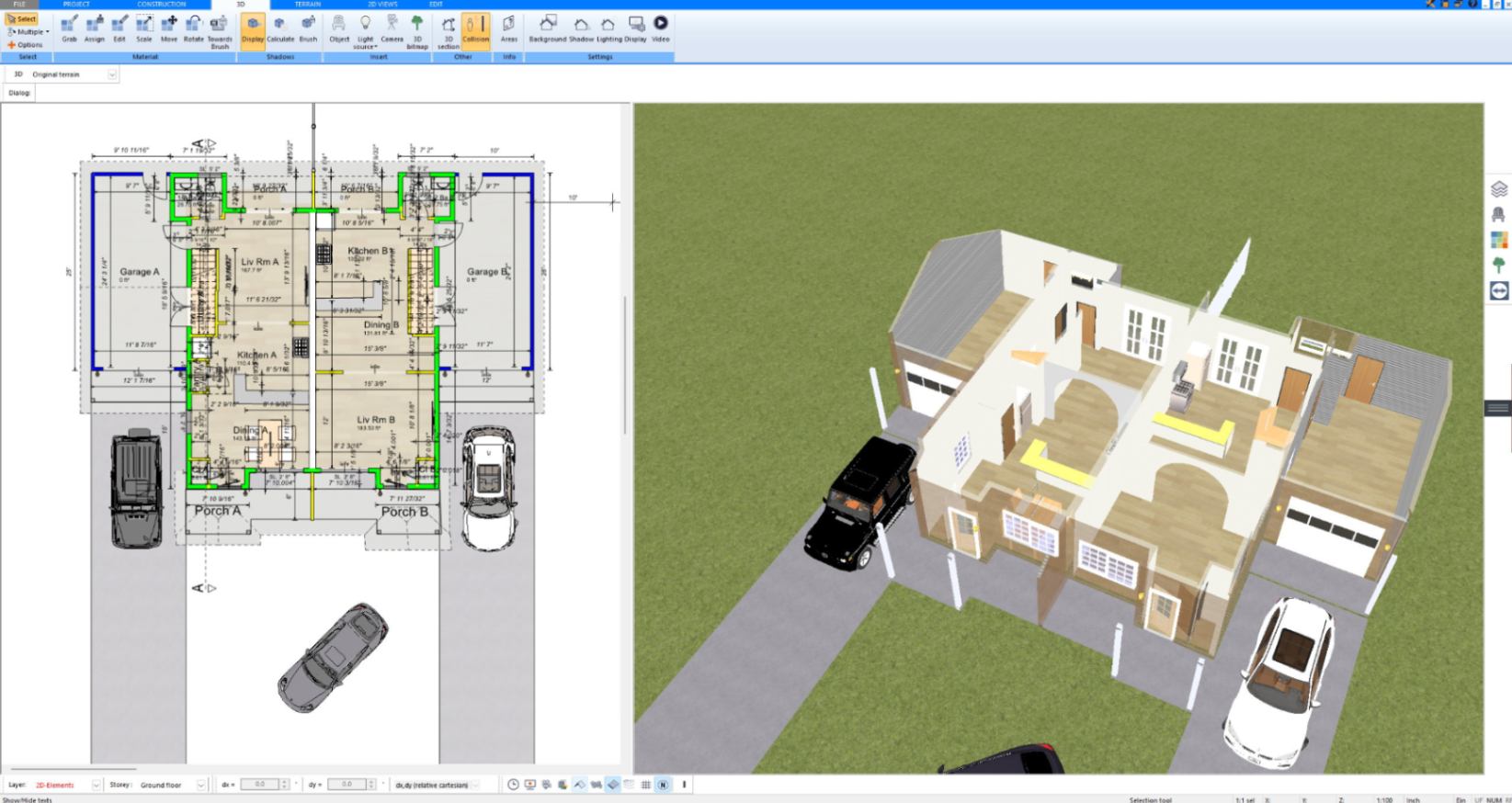Click the dx value input field
This screenshot has height=803, width=1512.
coord(259,785)
